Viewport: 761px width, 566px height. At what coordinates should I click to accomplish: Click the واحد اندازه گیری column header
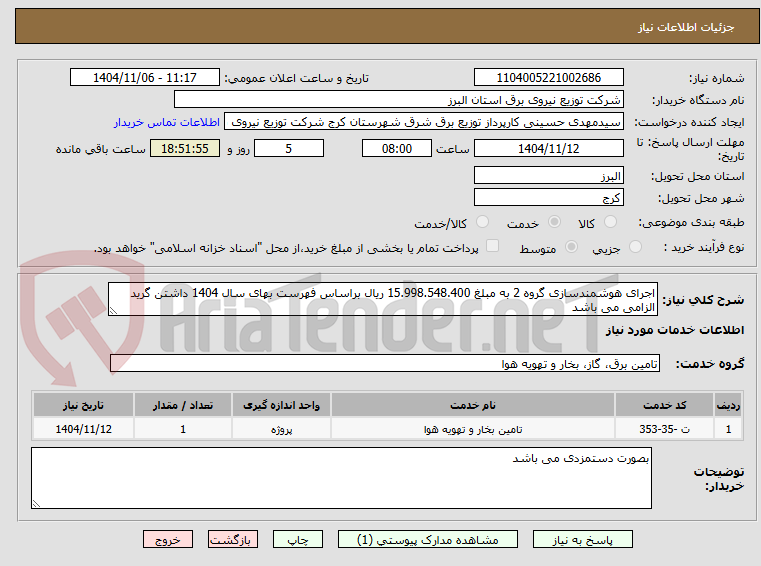pos(281,405)
